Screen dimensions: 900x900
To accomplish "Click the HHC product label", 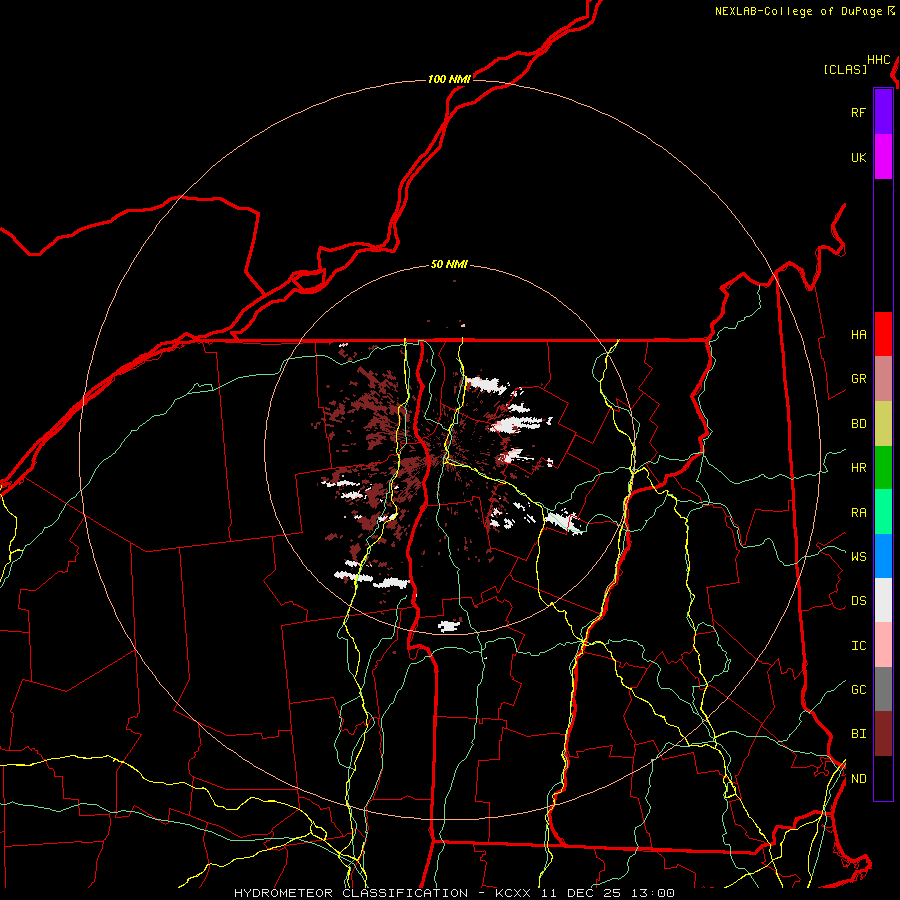I will tap(878, 60).
